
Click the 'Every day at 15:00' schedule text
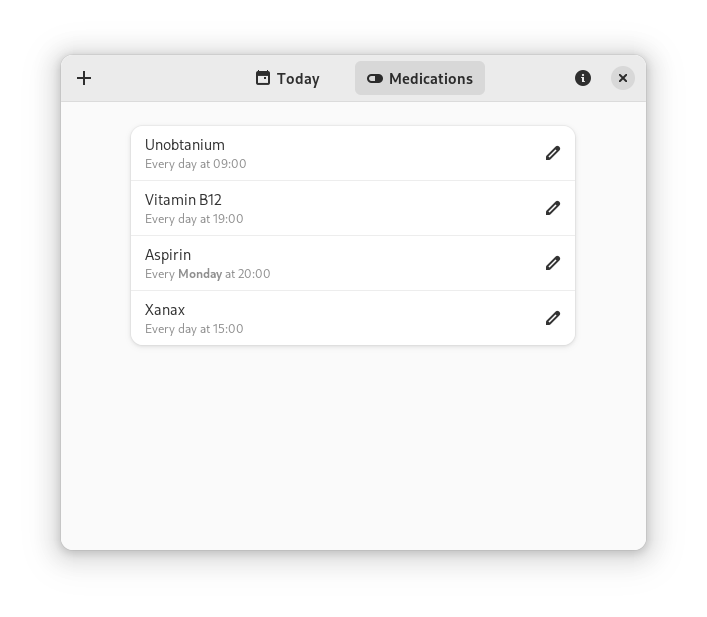[194, 329]
